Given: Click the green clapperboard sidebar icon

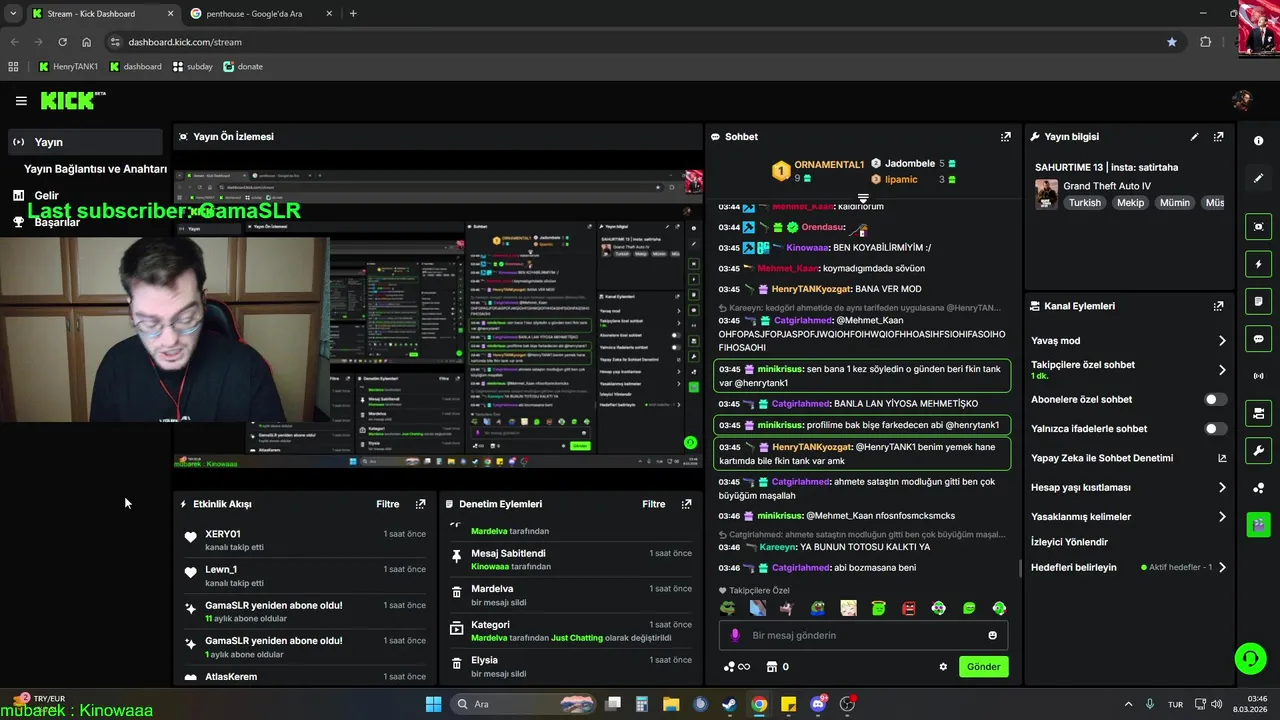Looking at the screenshot, I should (x=1258, y=524).
